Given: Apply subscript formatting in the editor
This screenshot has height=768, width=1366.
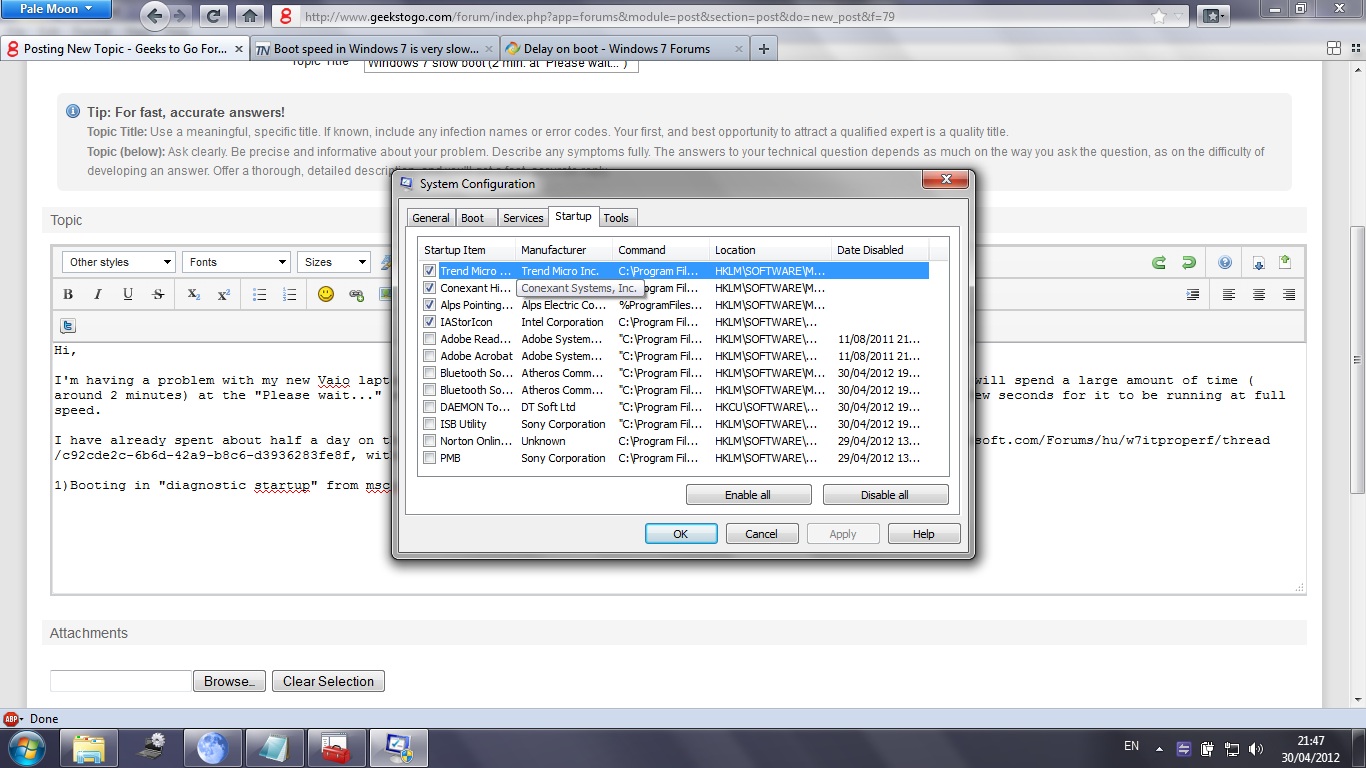Looking at the screenshot, I should [x=194, y=295].
